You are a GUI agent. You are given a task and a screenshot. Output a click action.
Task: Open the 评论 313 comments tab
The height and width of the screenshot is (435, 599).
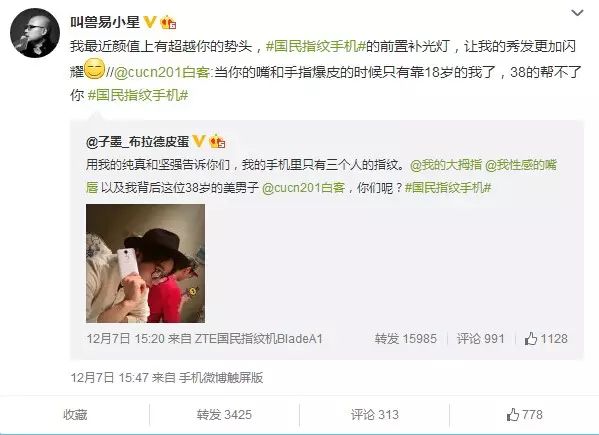coord(375,415)
